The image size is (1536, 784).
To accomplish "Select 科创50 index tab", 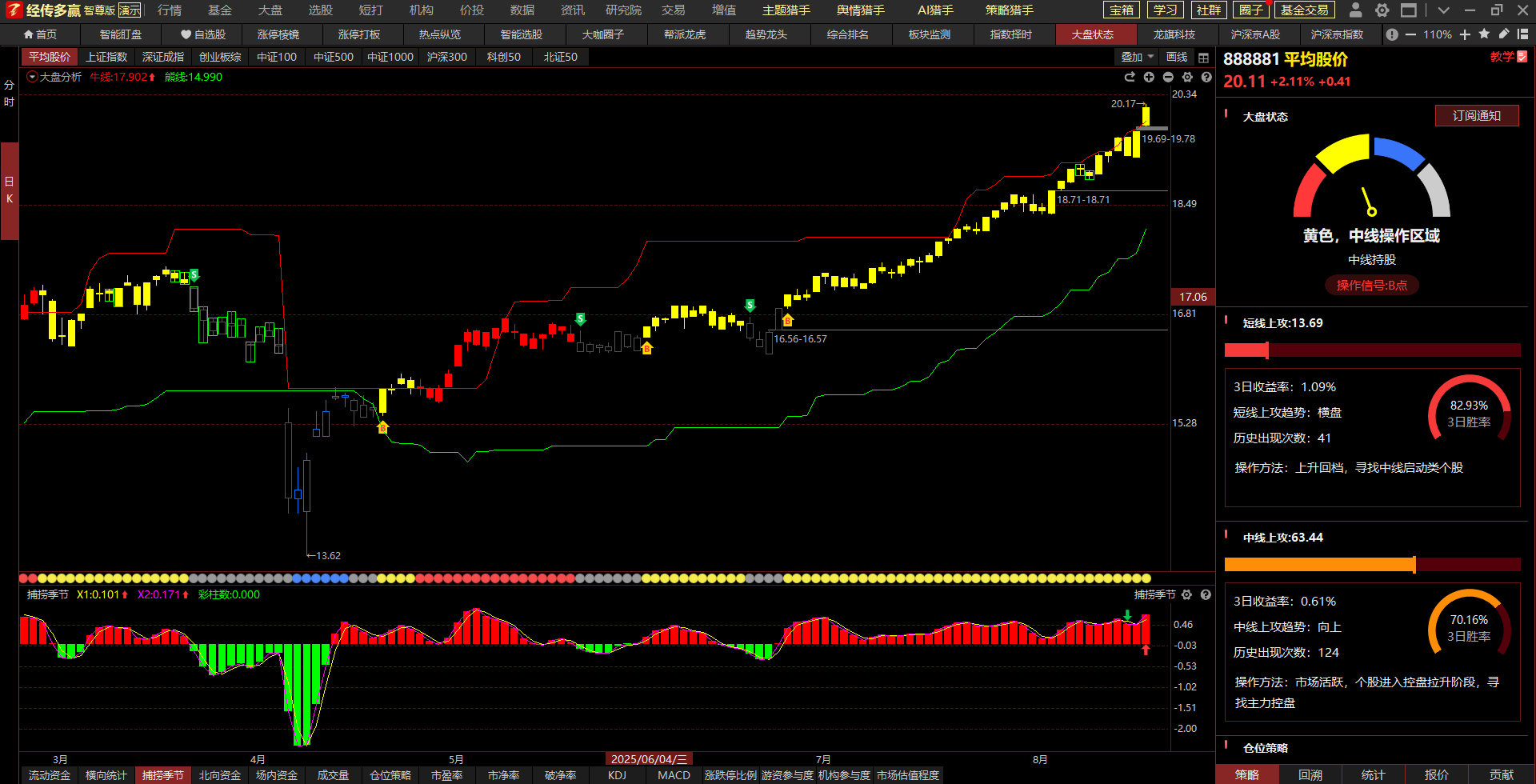I will click(504, 57).
